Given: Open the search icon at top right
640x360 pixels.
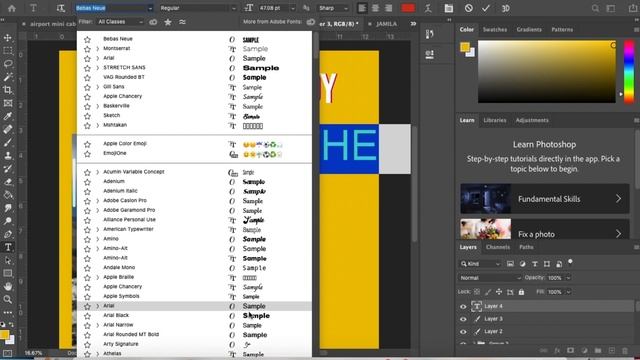Looking at the screenshot, I should coord(596,8).
